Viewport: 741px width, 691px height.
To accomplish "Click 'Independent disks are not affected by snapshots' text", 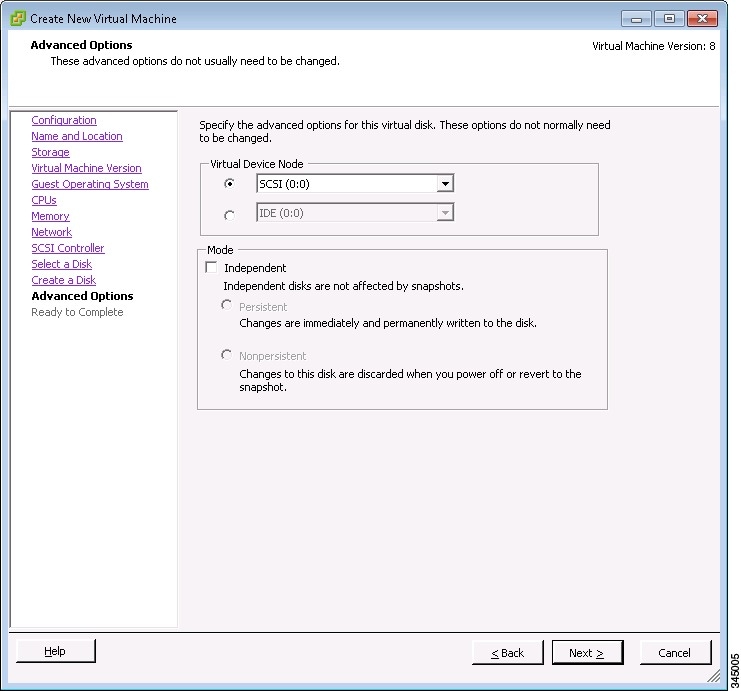I will 343,286.
